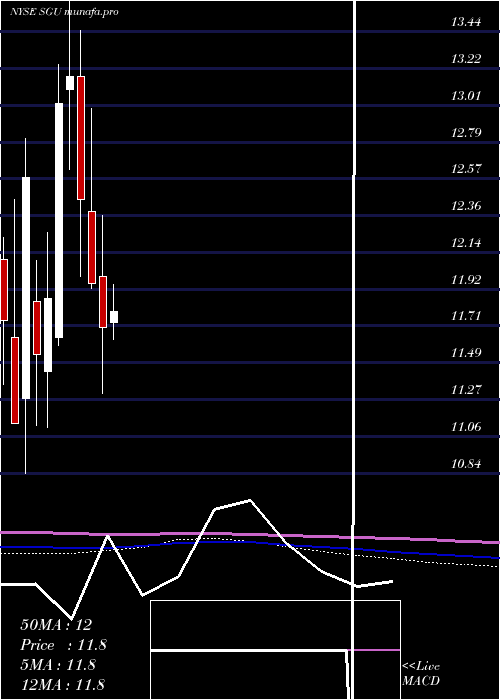
Task: Click the 50MA : 12 readout
Action: tap(56, 625)
